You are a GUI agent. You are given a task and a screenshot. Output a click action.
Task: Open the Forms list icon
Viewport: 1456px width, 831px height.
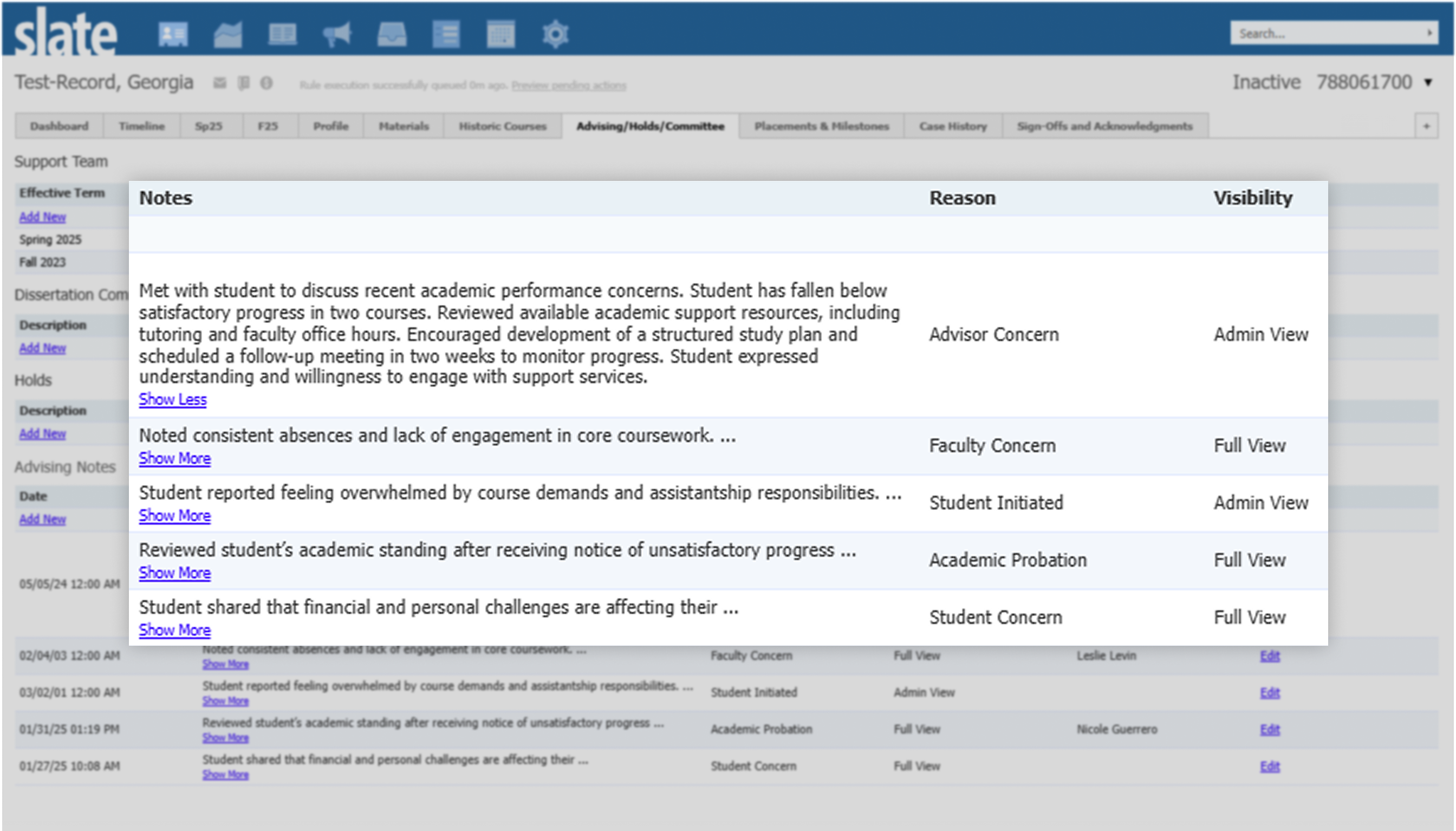(446, 34)
